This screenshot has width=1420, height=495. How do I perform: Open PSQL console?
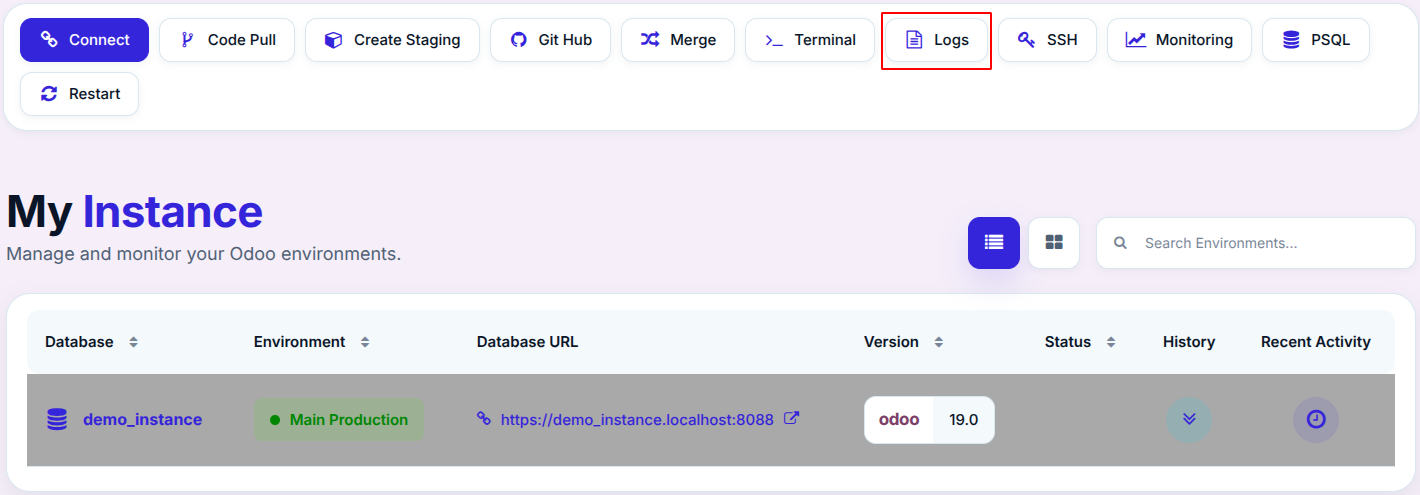tap(1316, 40)
